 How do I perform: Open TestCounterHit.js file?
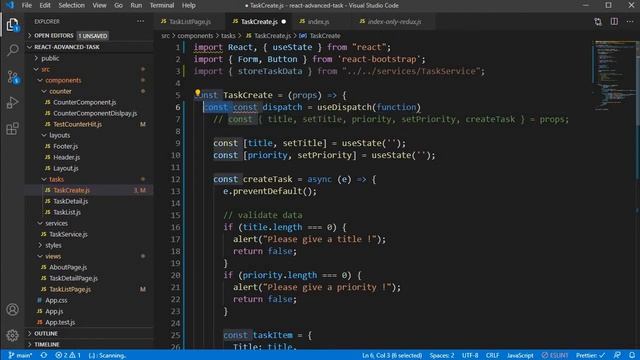[78, 124]
